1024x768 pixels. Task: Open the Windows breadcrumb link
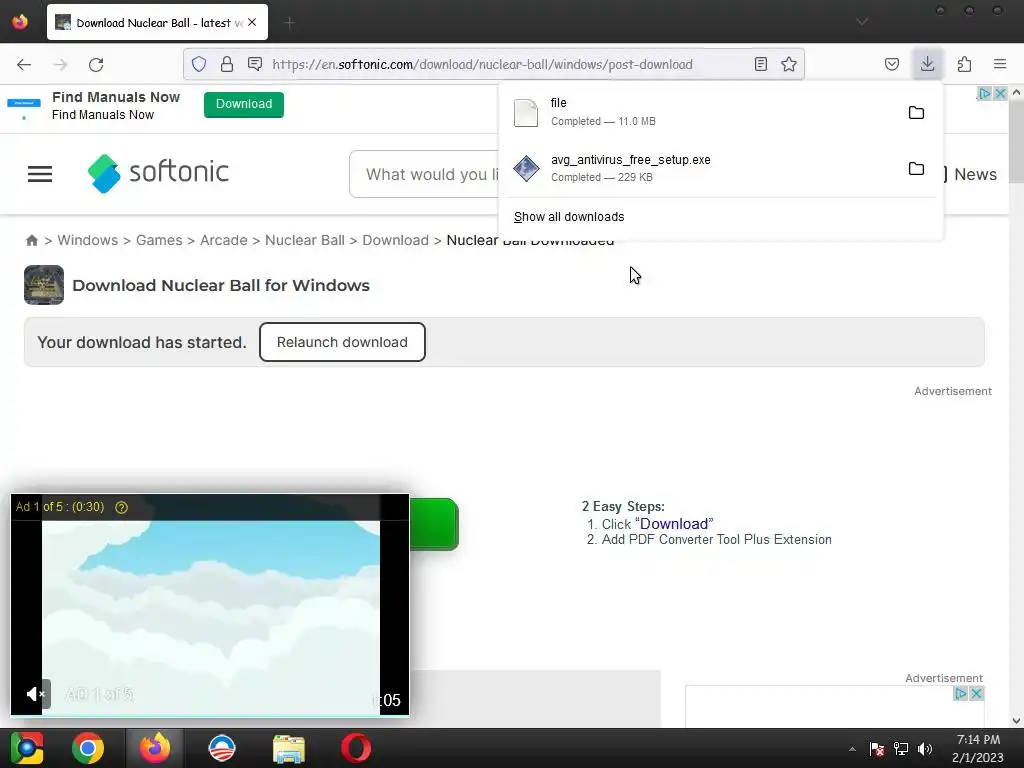(88, 240)
